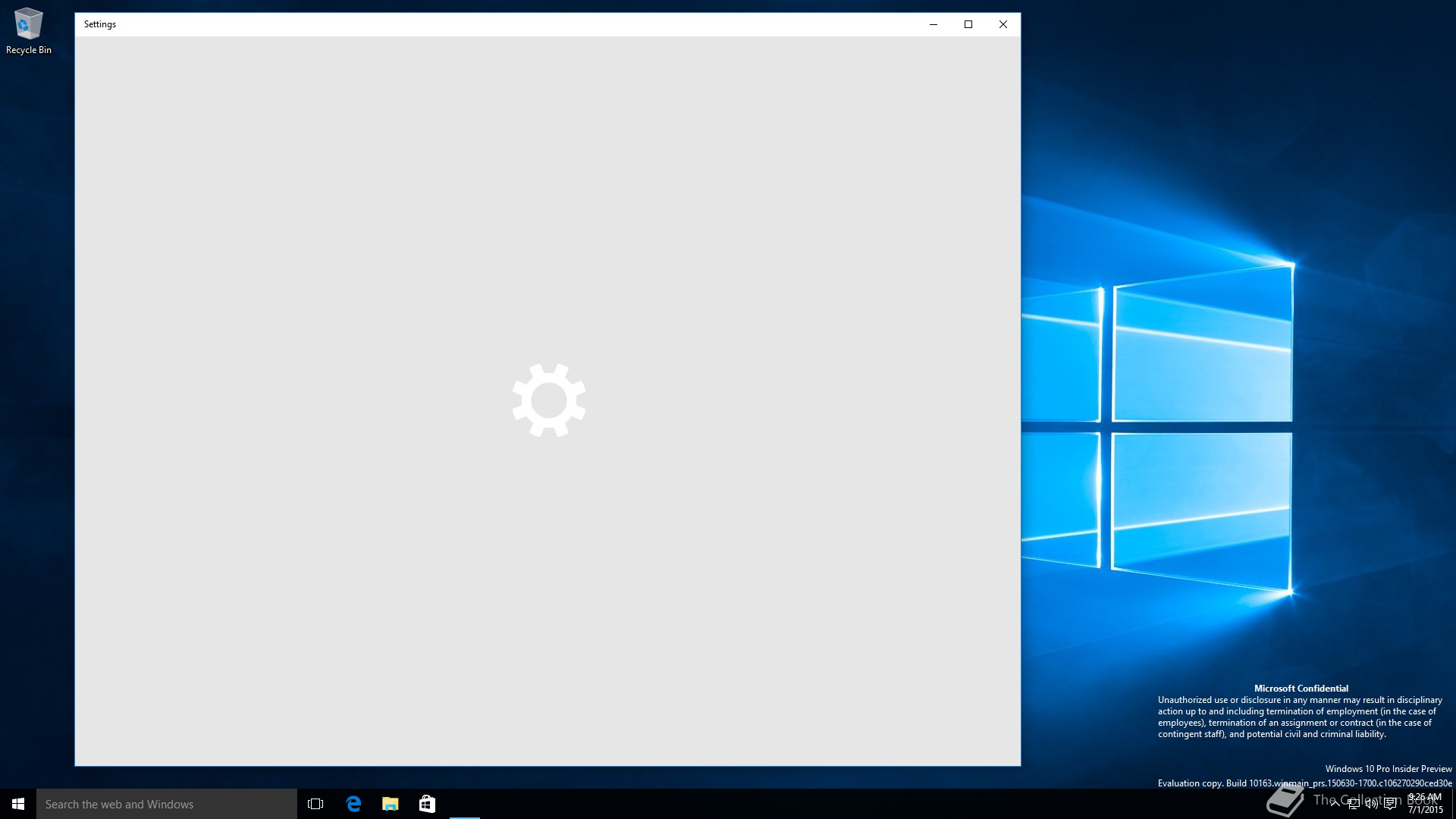The image size is (1456, 819).
Task: Open the Action Center notifications icon
Action: pos(1390,804)
